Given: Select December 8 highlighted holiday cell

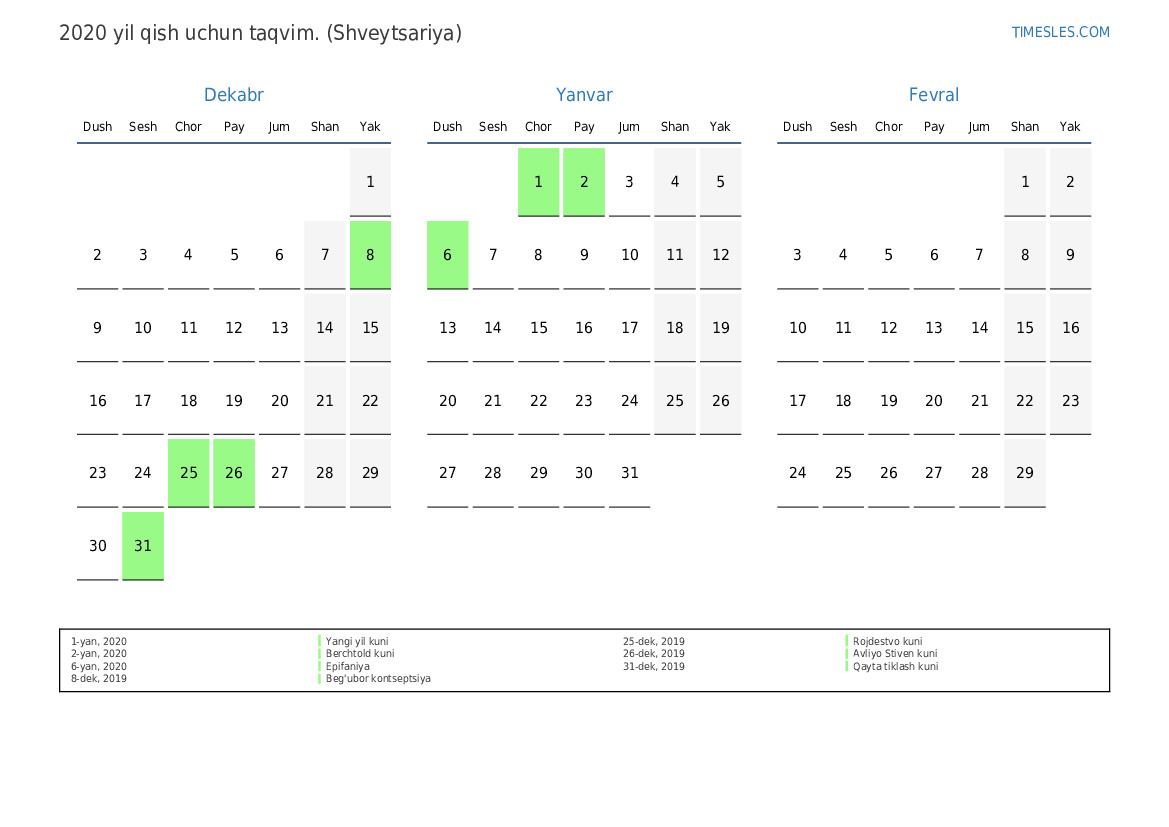Looking at the screenshot, I should (x=370, y=255).
